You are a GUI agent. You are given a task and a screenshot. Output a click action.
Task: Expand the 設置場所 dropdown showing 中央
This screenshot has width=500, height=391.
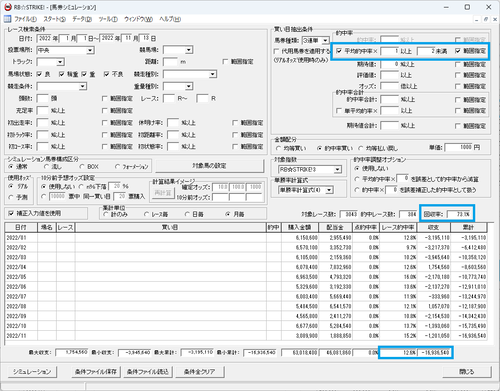90,50
